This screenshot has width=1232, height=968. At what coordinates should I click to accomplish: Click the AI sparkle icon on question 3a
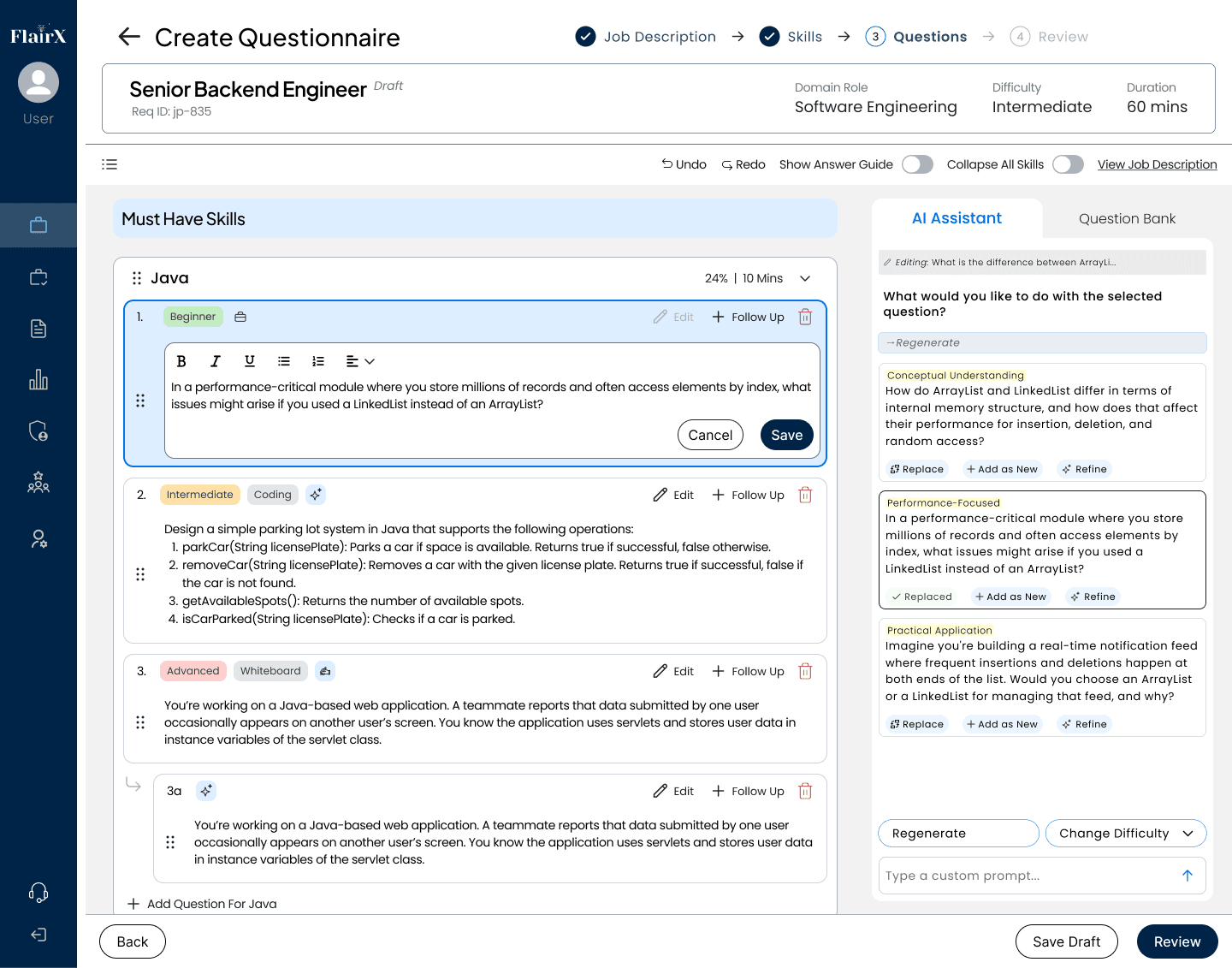(206, 791)
